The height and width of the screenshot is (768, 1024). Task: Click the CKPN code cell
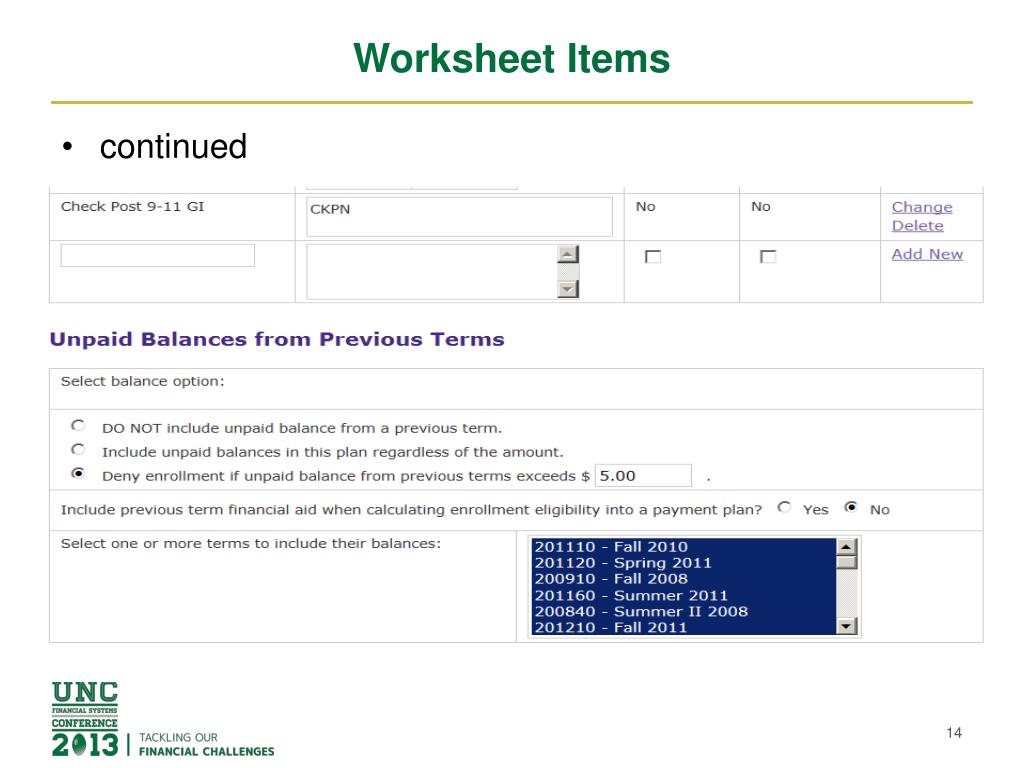coord(459,216)
